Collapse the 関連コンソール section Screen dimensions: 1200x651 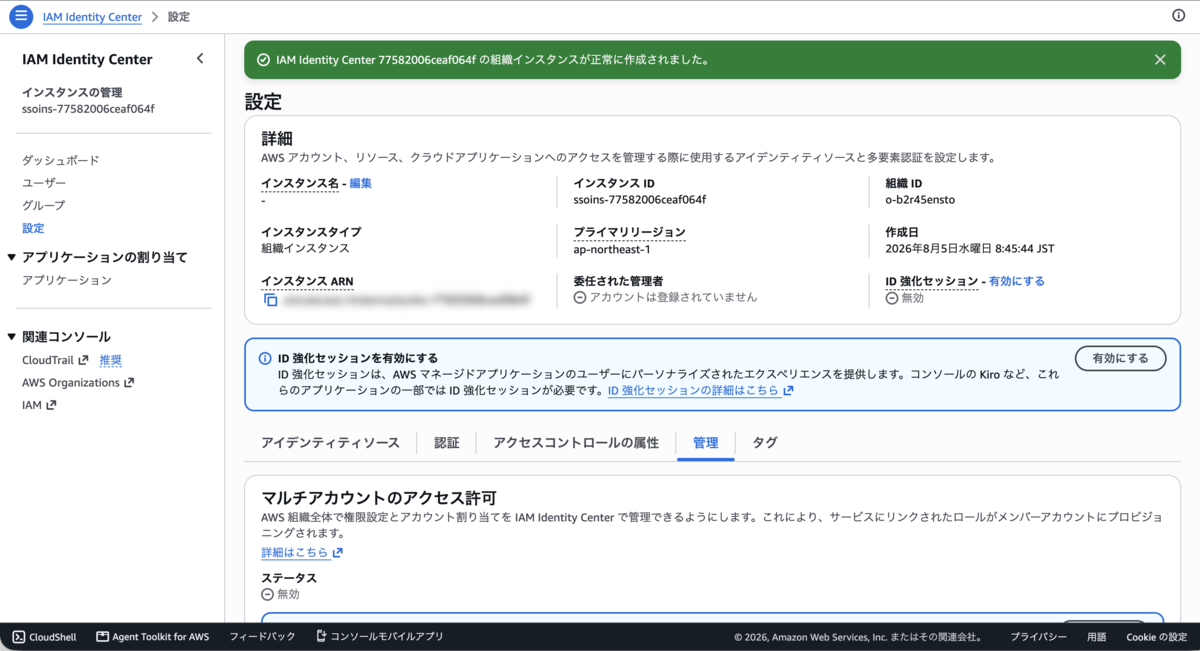[12, 337]
